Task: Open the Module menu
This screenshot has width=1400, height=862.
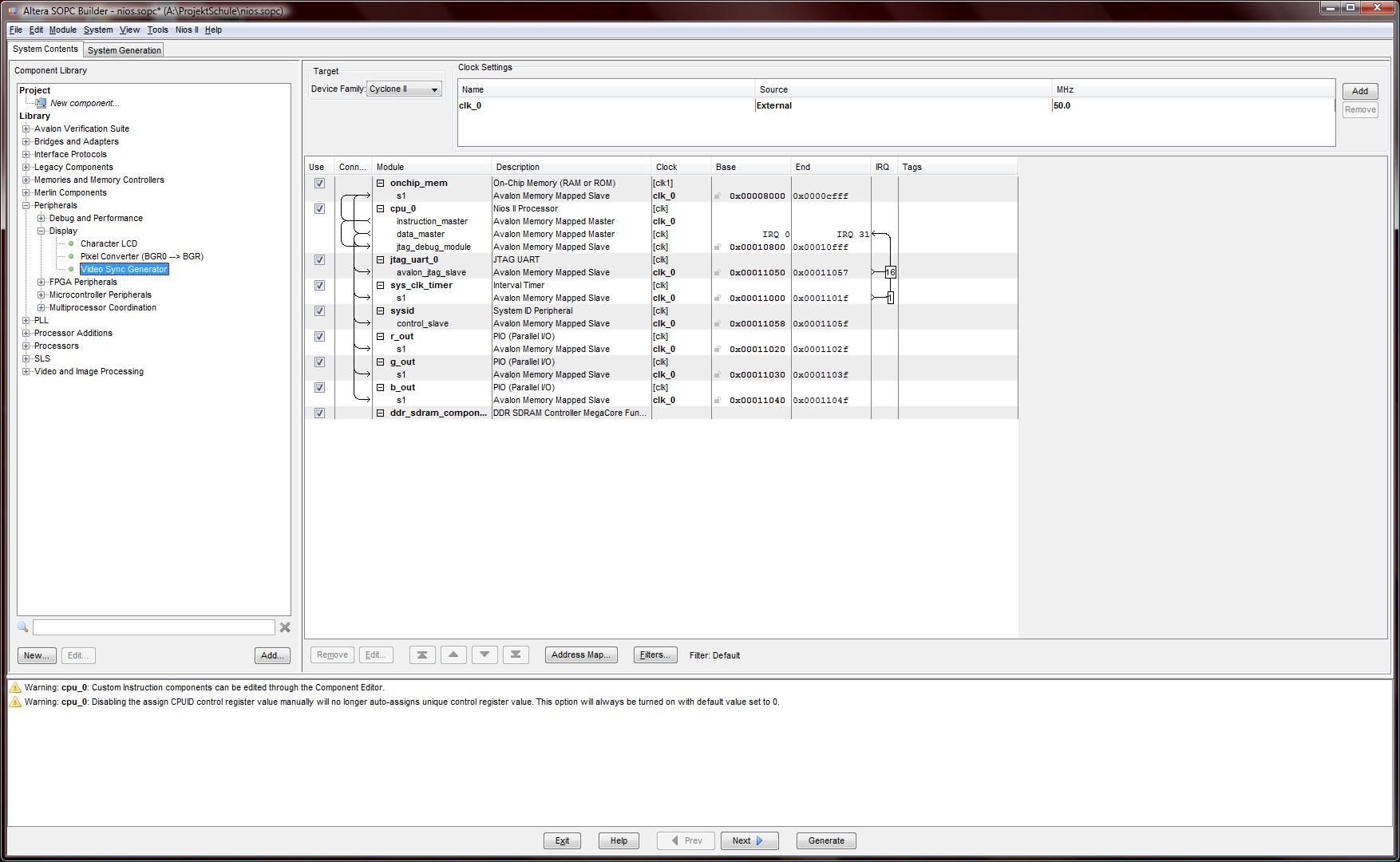Action: 63,30
